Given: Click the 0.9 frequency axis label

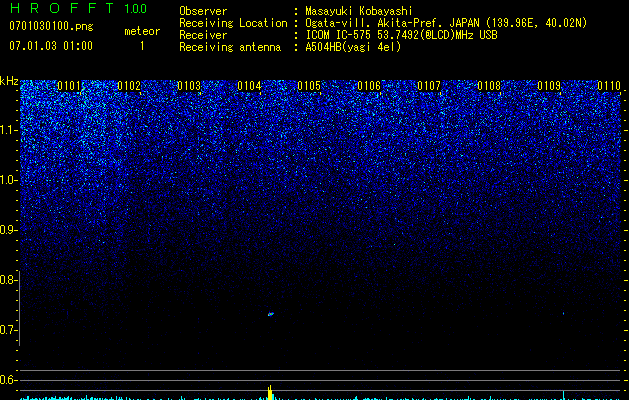Looking at the screenshot, I should click(8, 230).
